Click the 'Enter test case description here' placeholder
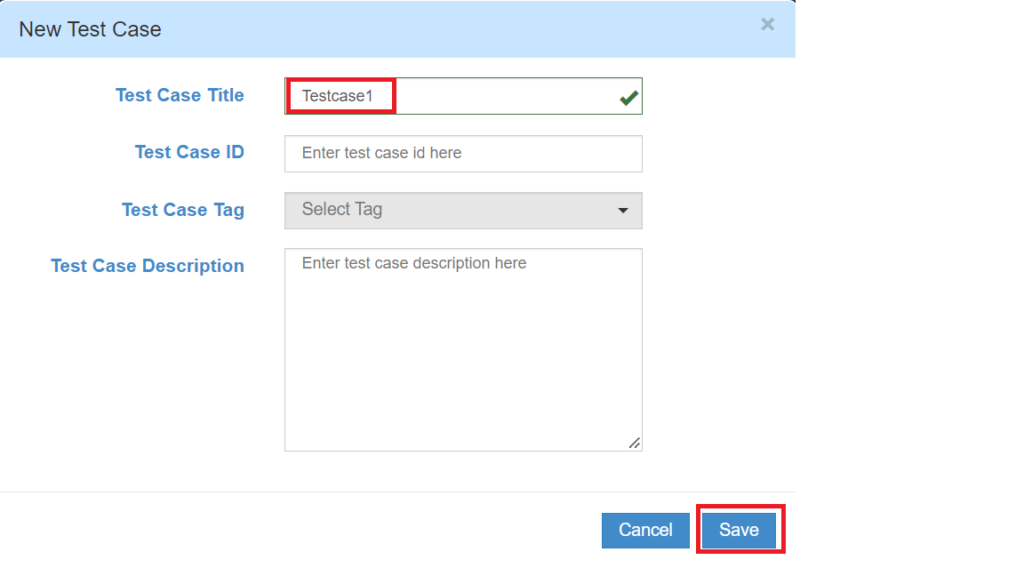1024x576 pixels. (413, 264)
